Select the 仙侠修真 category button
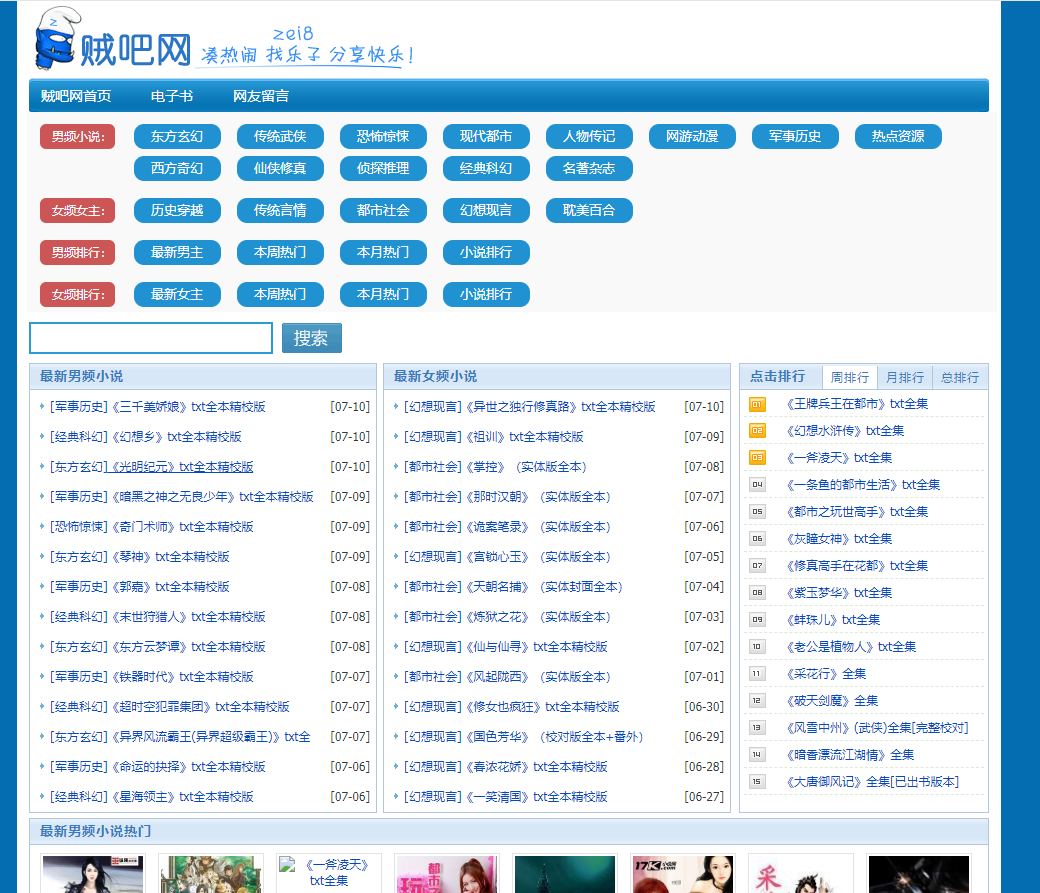The image size is (1040, 893). click(280, 169)
